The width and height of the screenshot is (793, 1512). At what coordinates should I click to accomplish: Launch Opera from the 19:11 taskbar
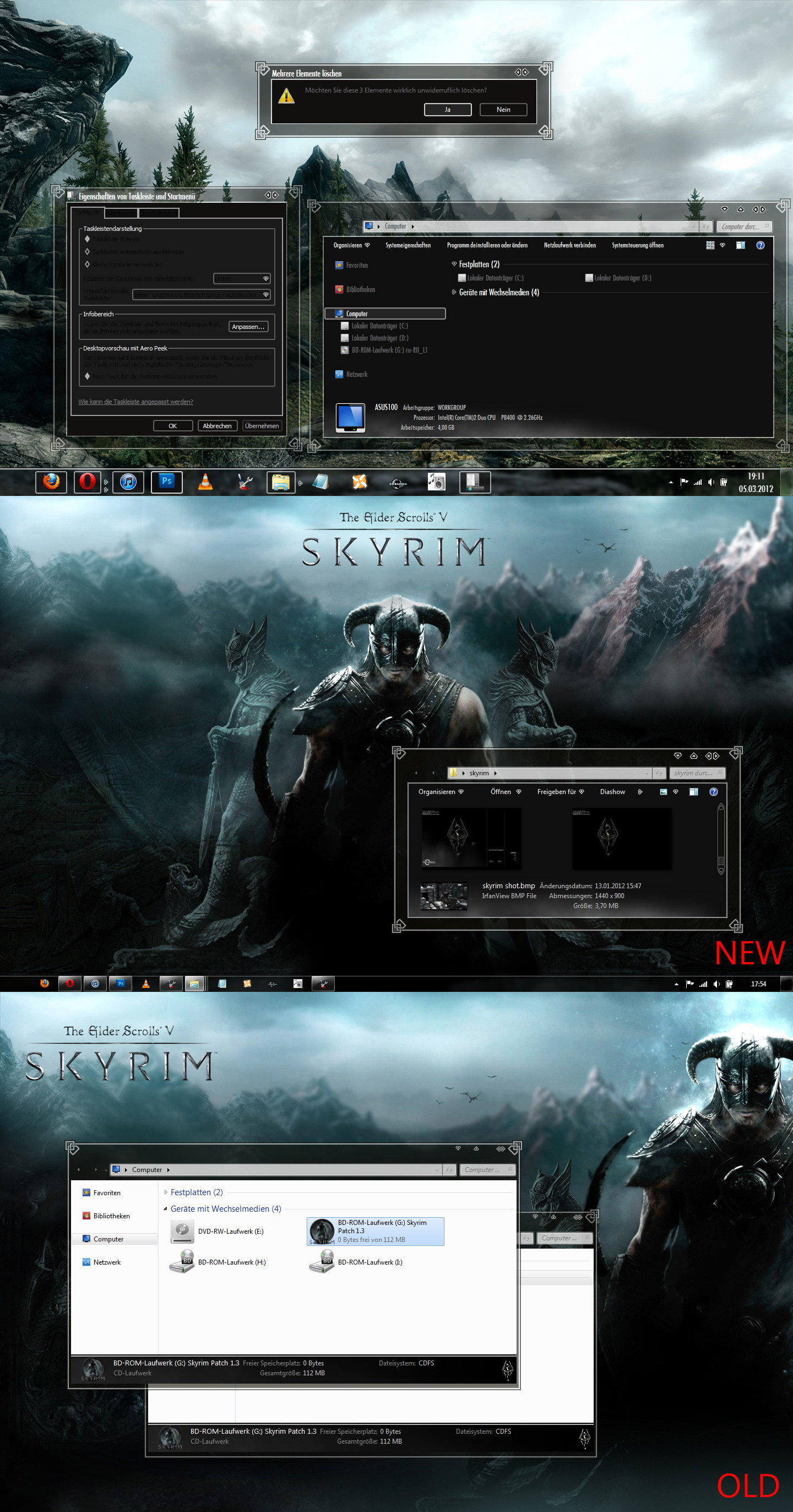88,482
